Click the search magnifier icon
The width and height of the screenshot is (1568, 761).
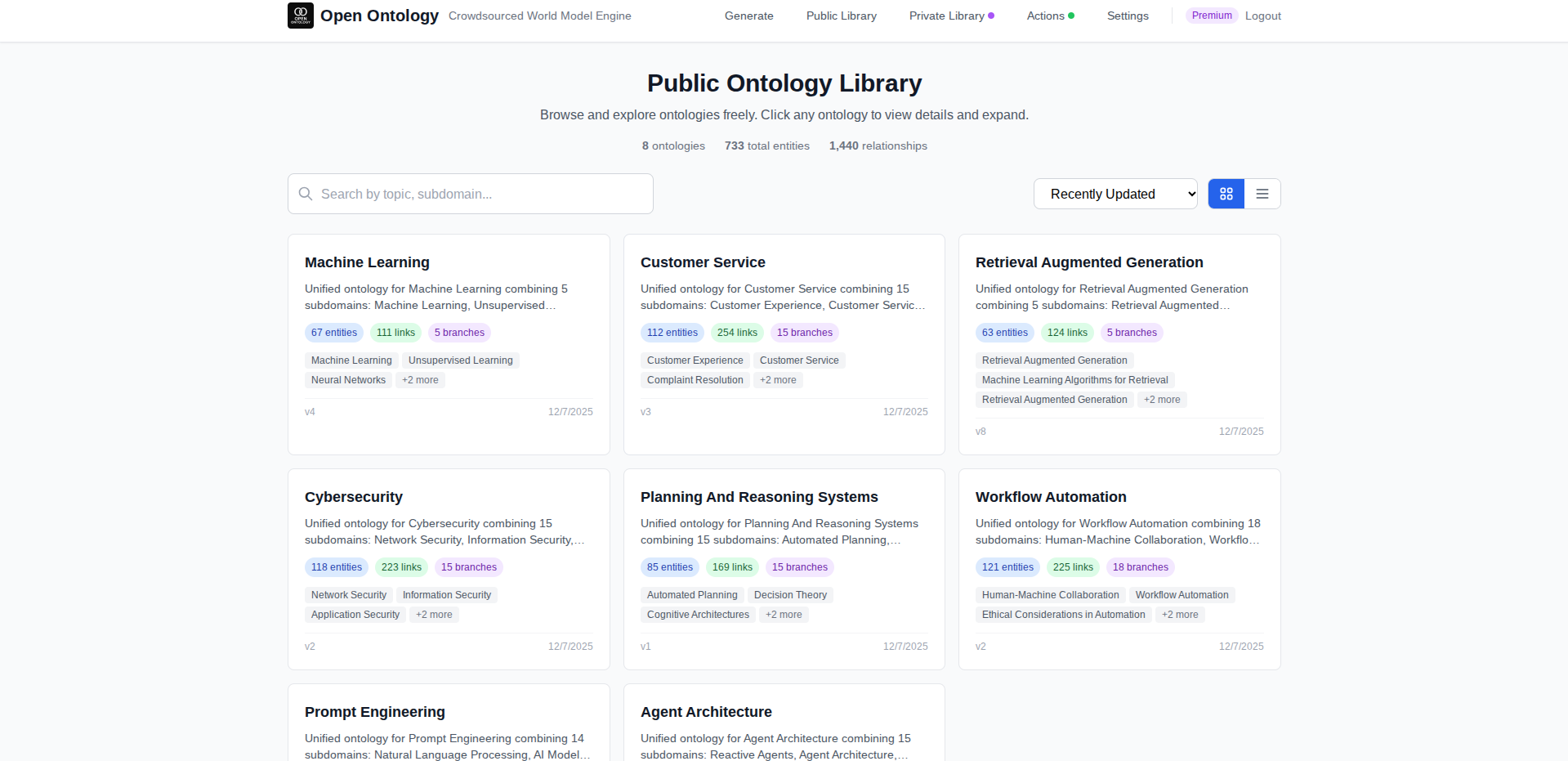pyautogui.click(x=306, y=194)
